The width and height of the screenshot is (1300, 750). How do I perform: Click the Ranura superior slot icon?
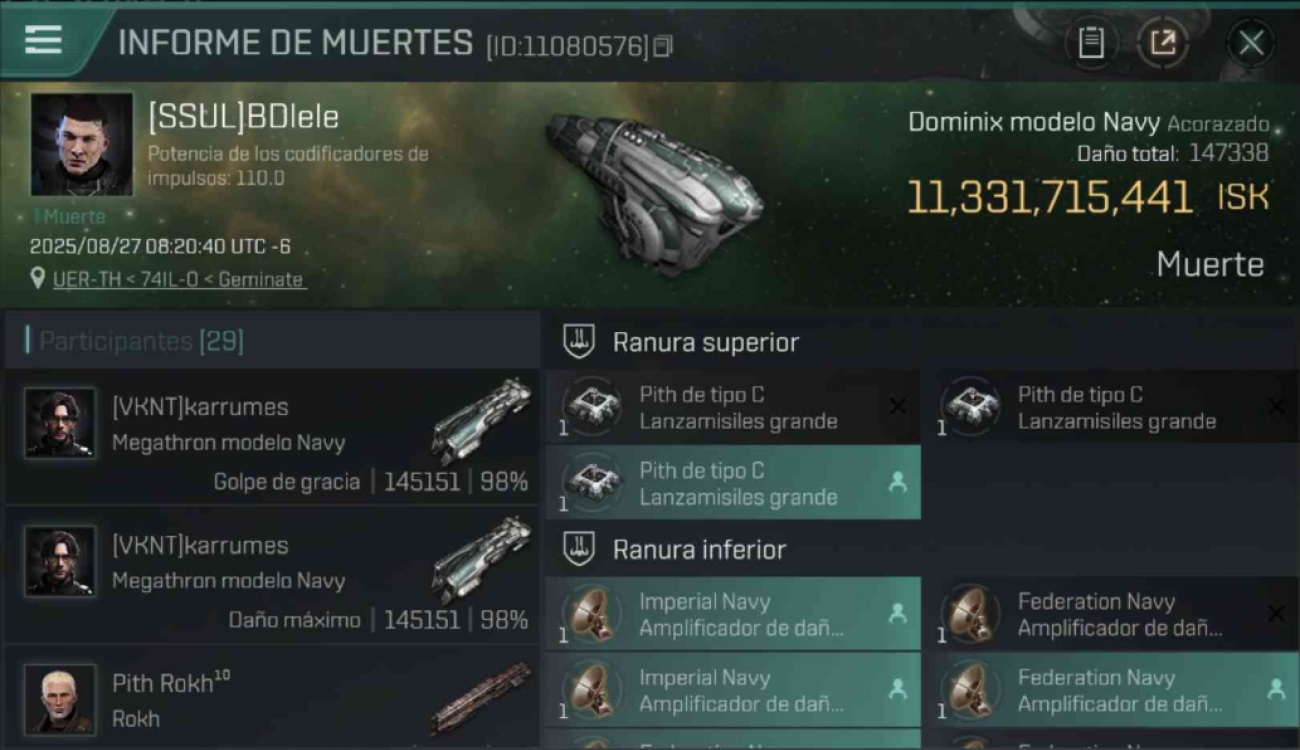click(x=578, y=342)
